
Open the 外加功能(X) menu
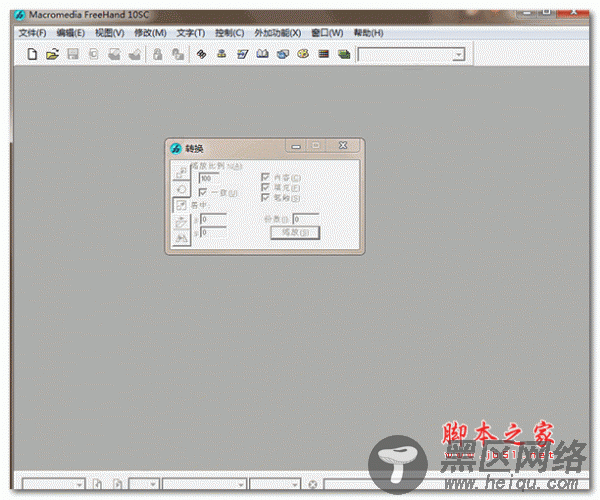(x=278, y=33)
